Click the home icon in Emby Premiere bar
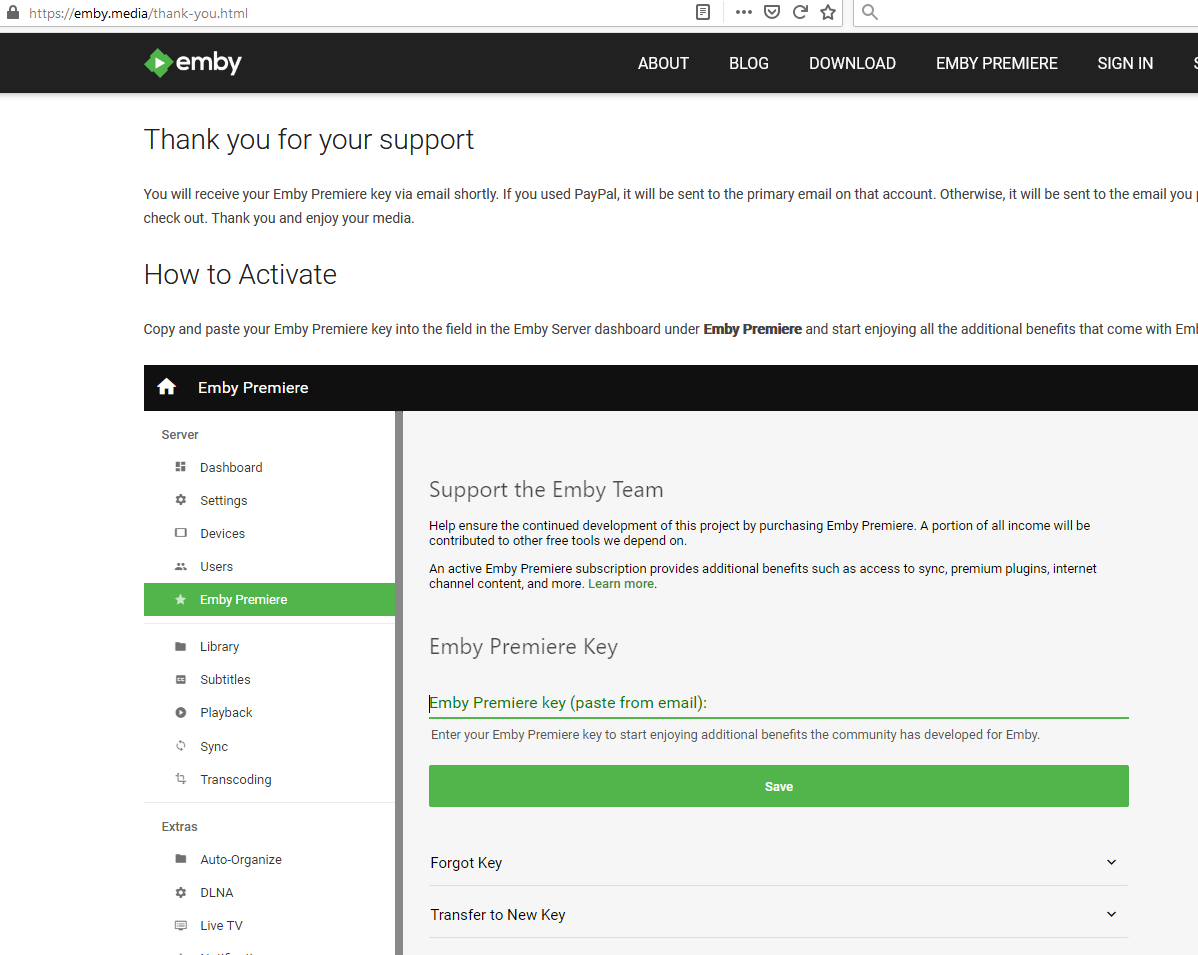The width and height of the screenshot is (1198, 955). coord(167,387)
